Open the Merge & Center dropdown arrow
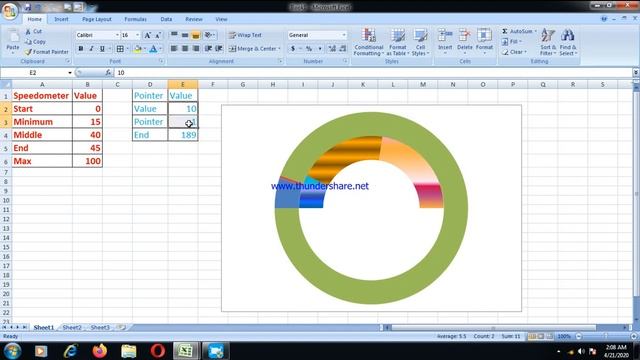 click(280, 49)
